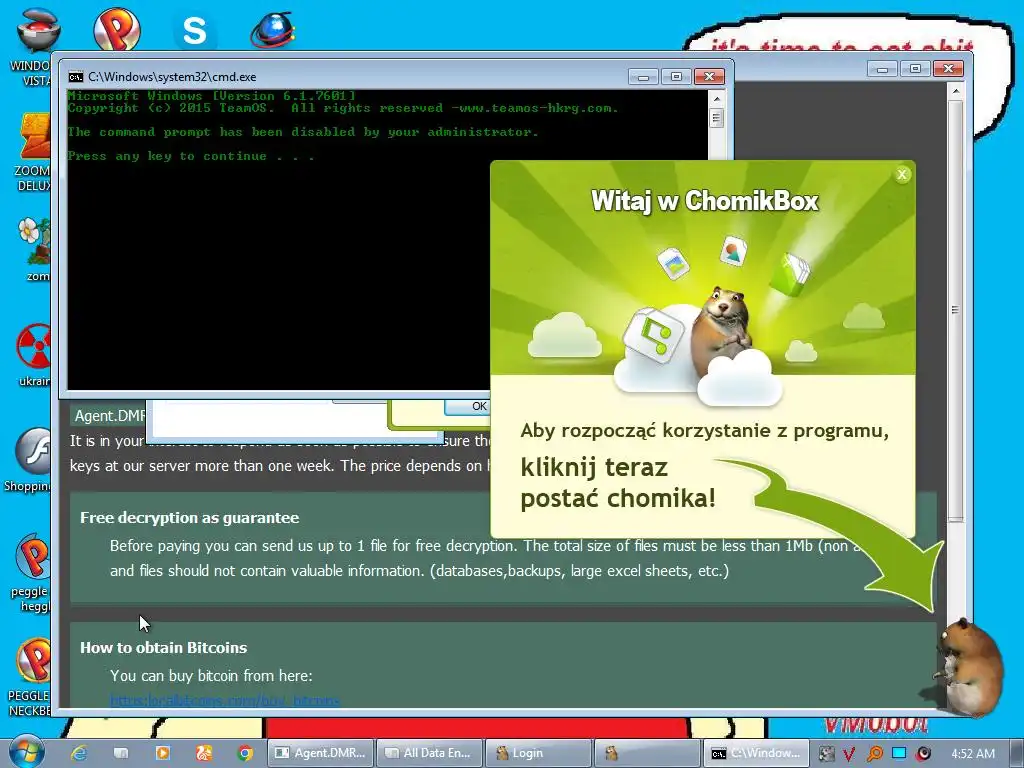Image resolution: width=1024 pixels, height=768 pixels.
Task: Click the small folder taskbar icon after Internet Explorer
Action: [x=121, y=753]
